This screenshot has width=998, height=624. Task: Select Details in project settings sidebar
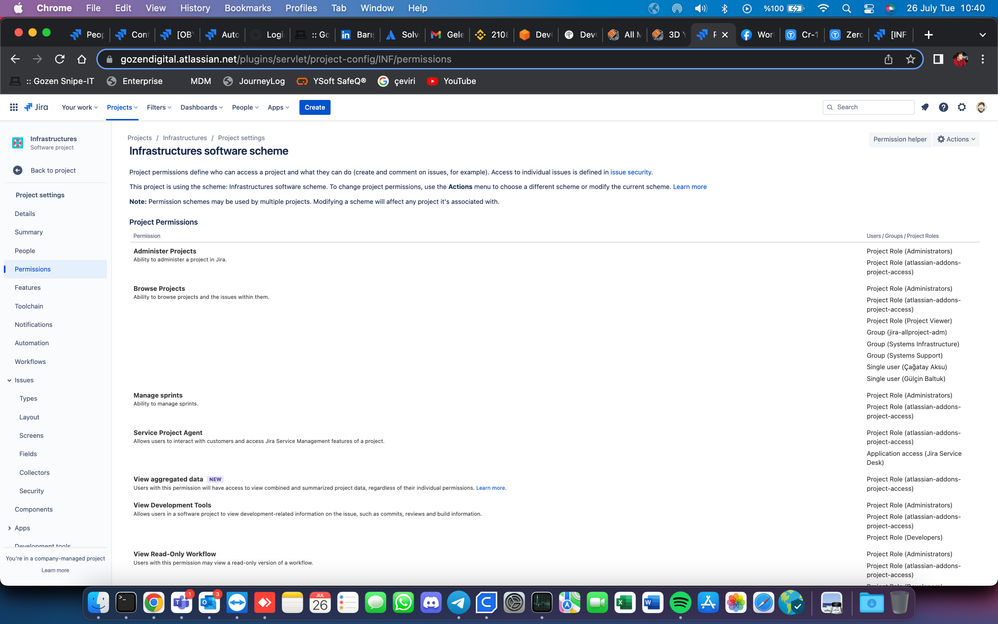click(25, 213)
